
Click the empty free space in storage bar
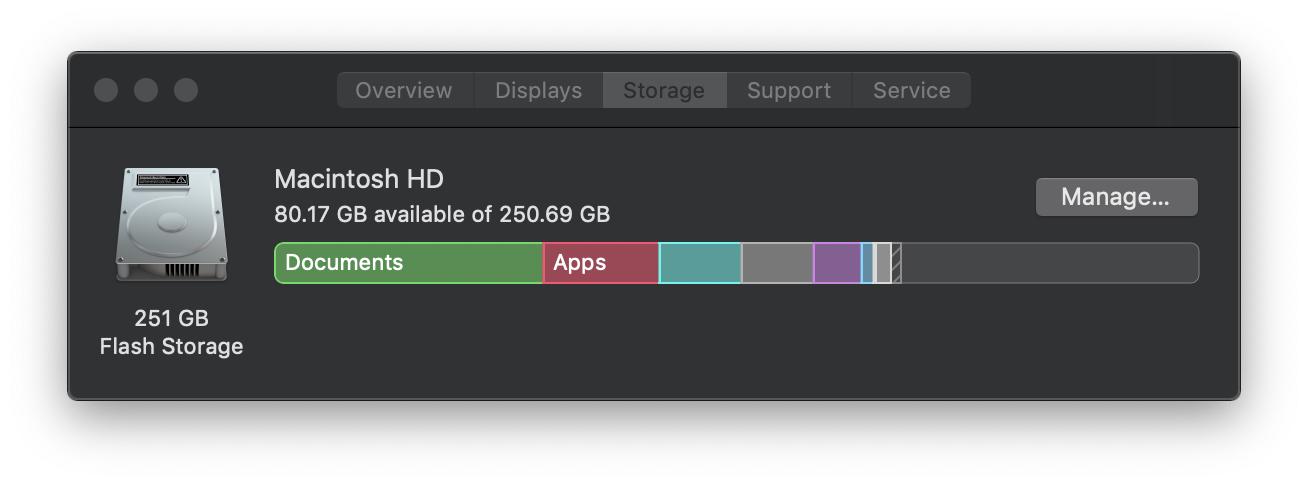[1050, 263]
